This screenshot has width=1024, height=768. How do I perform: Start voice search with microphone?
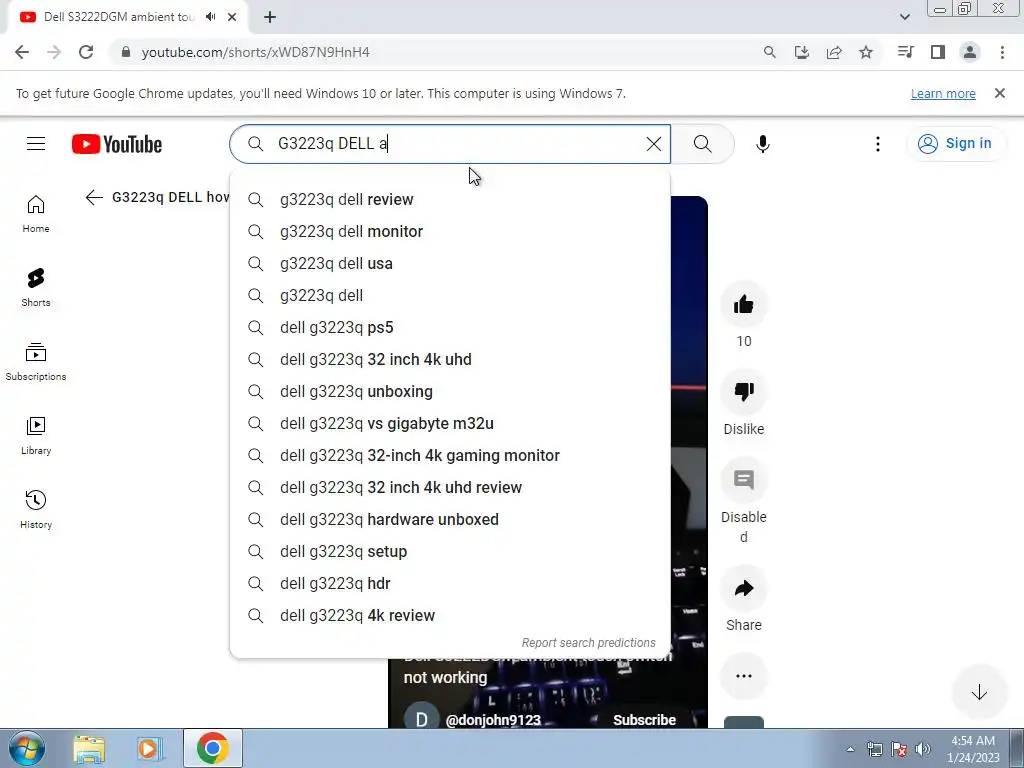763,144
